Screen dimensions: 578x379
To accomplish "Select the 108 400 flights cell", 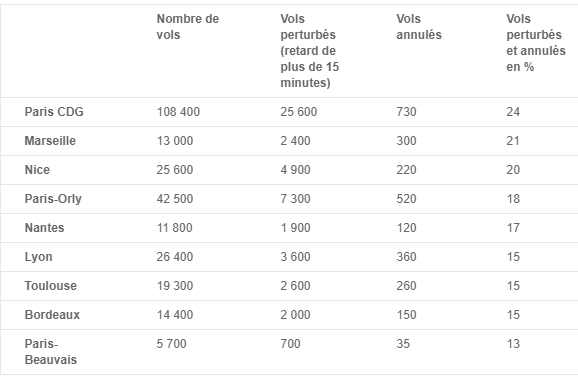I will [x=178, y=112].
